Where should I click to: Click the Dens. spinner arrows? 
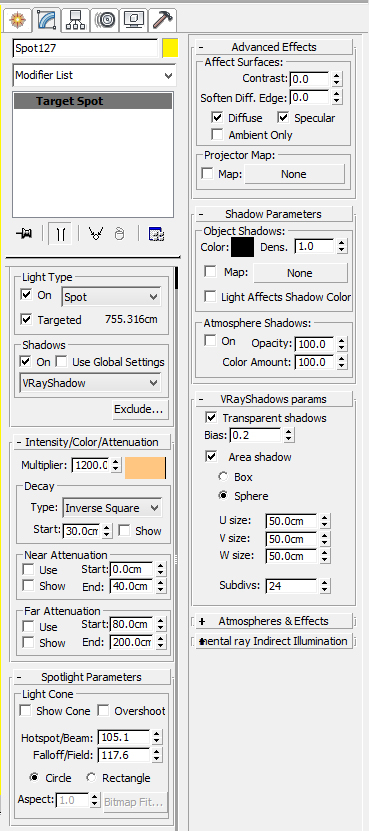point(341,246)
